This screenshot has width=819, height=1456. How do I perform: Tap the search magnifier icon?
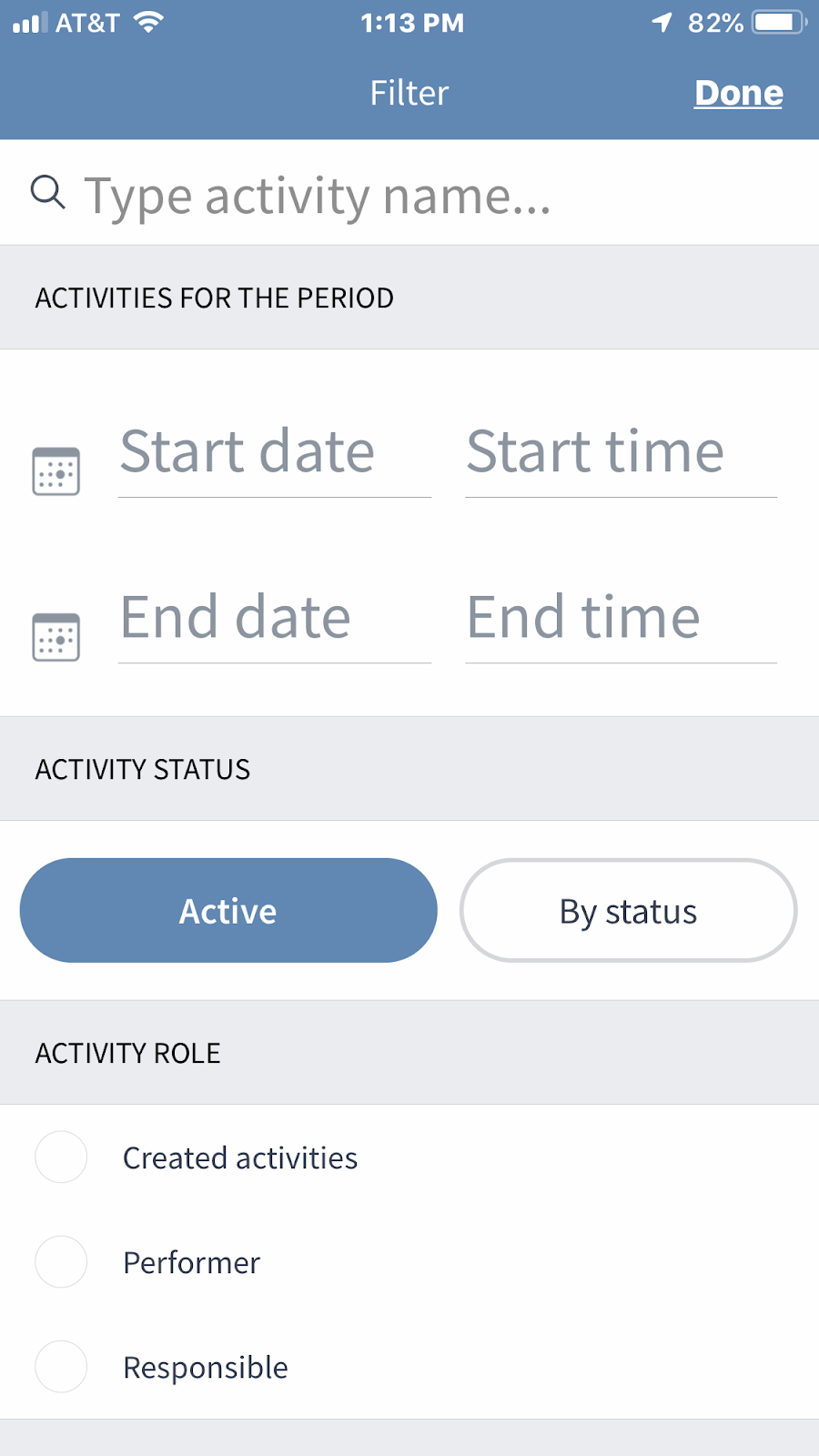point(47,193)
